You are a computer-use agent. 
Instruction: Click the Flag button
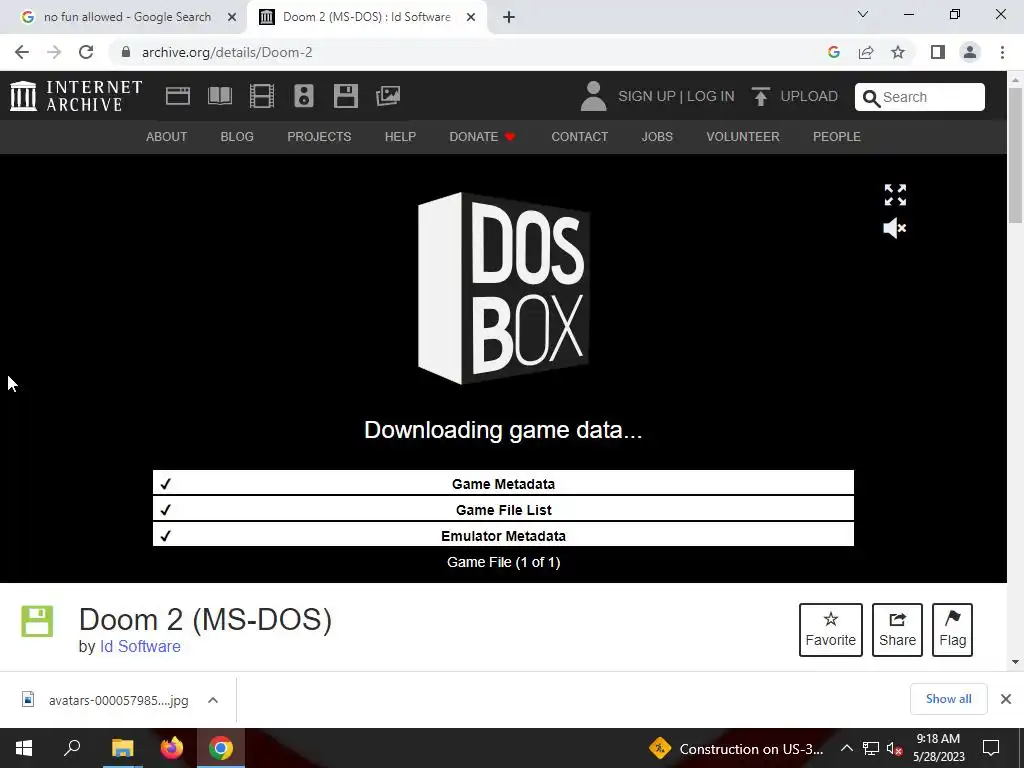(x=952, y=630)
